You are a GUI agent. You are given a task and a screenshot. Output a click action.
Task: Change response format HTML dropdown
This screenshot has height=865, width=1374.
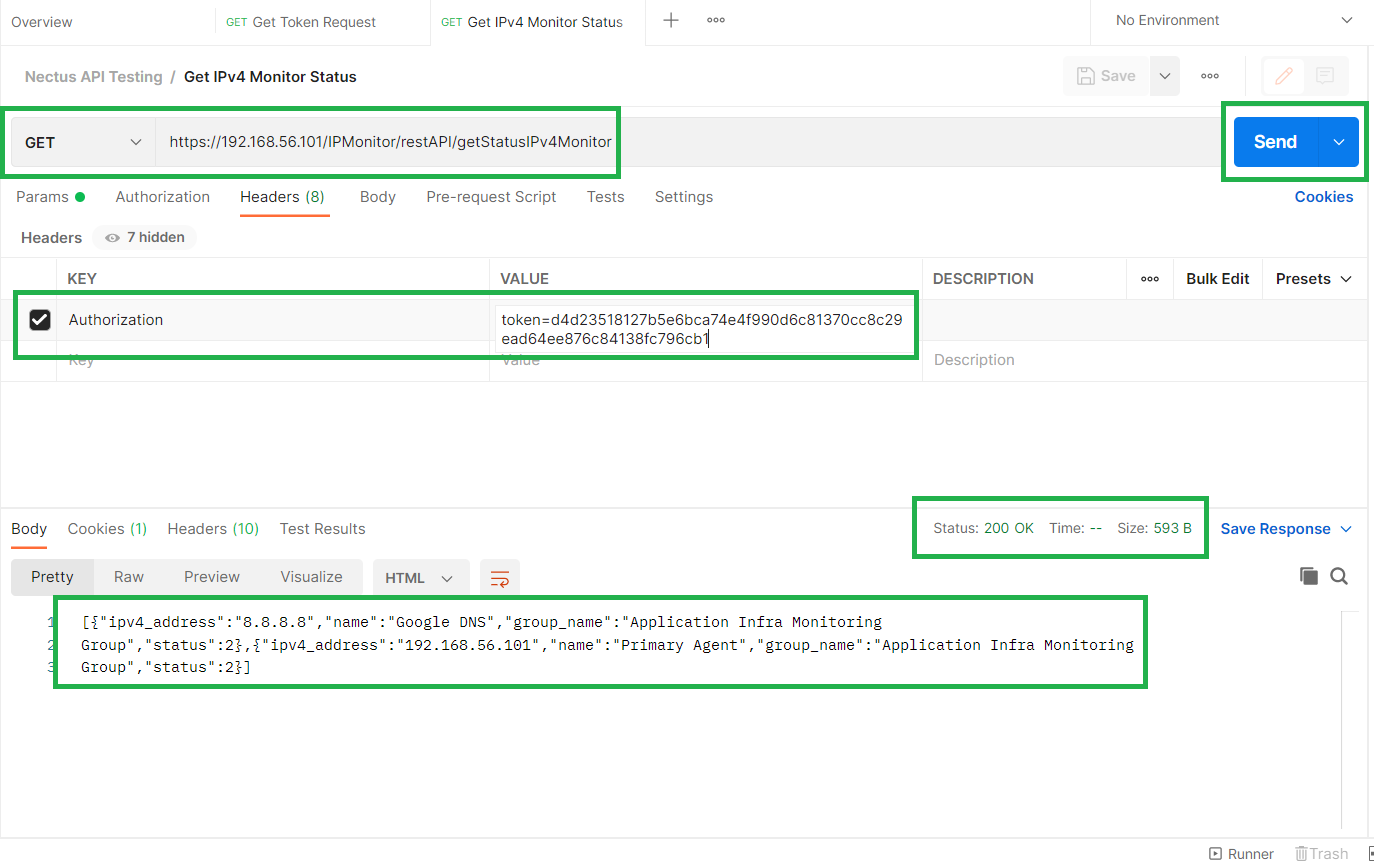coord(420,578)
